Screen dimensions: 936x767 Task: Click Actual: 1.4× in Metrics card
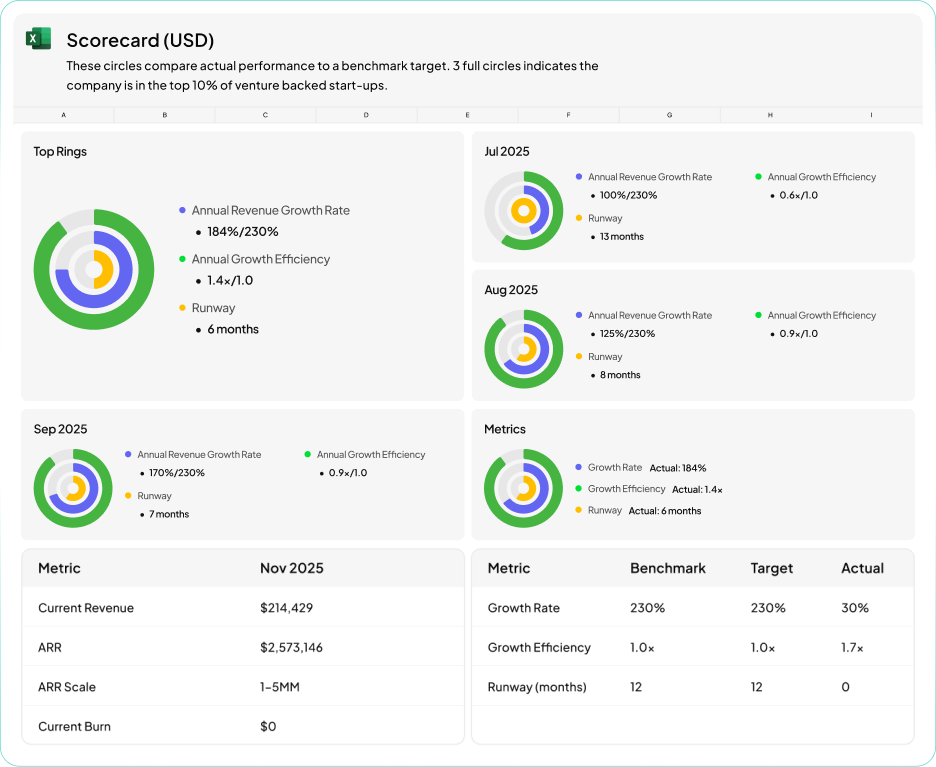pyautogui.click(x=697, y=489)
